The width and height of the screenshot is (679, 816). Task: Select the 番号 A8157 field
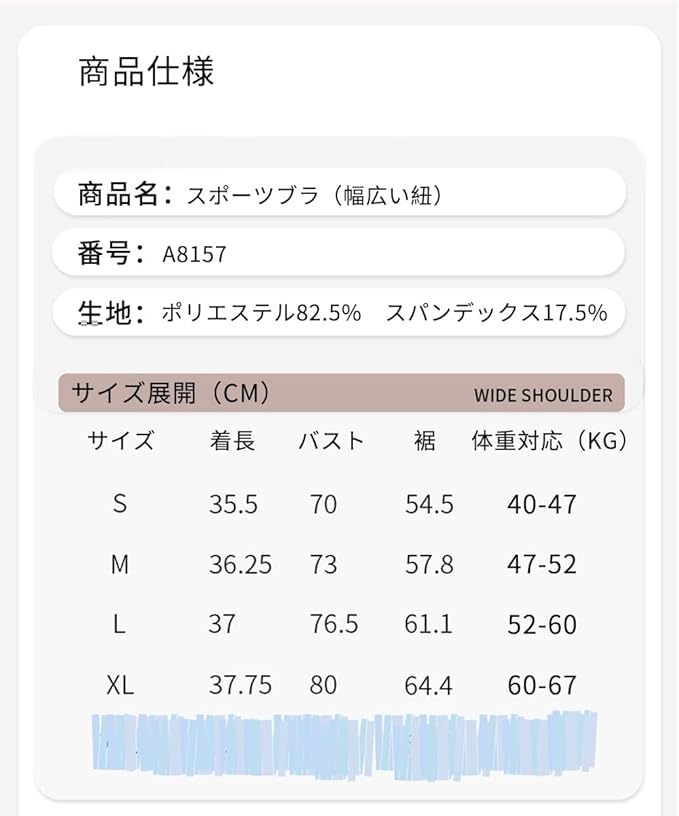pyautogui.click(x=338, y=254)
